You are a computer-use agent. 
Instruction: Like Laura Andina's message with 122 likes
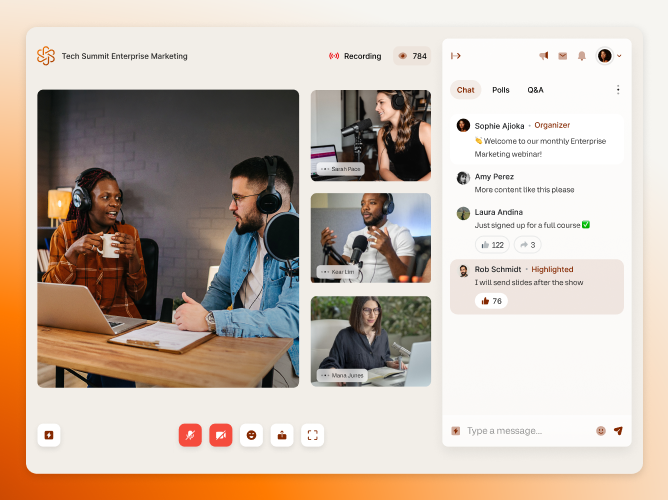[492, 245]
